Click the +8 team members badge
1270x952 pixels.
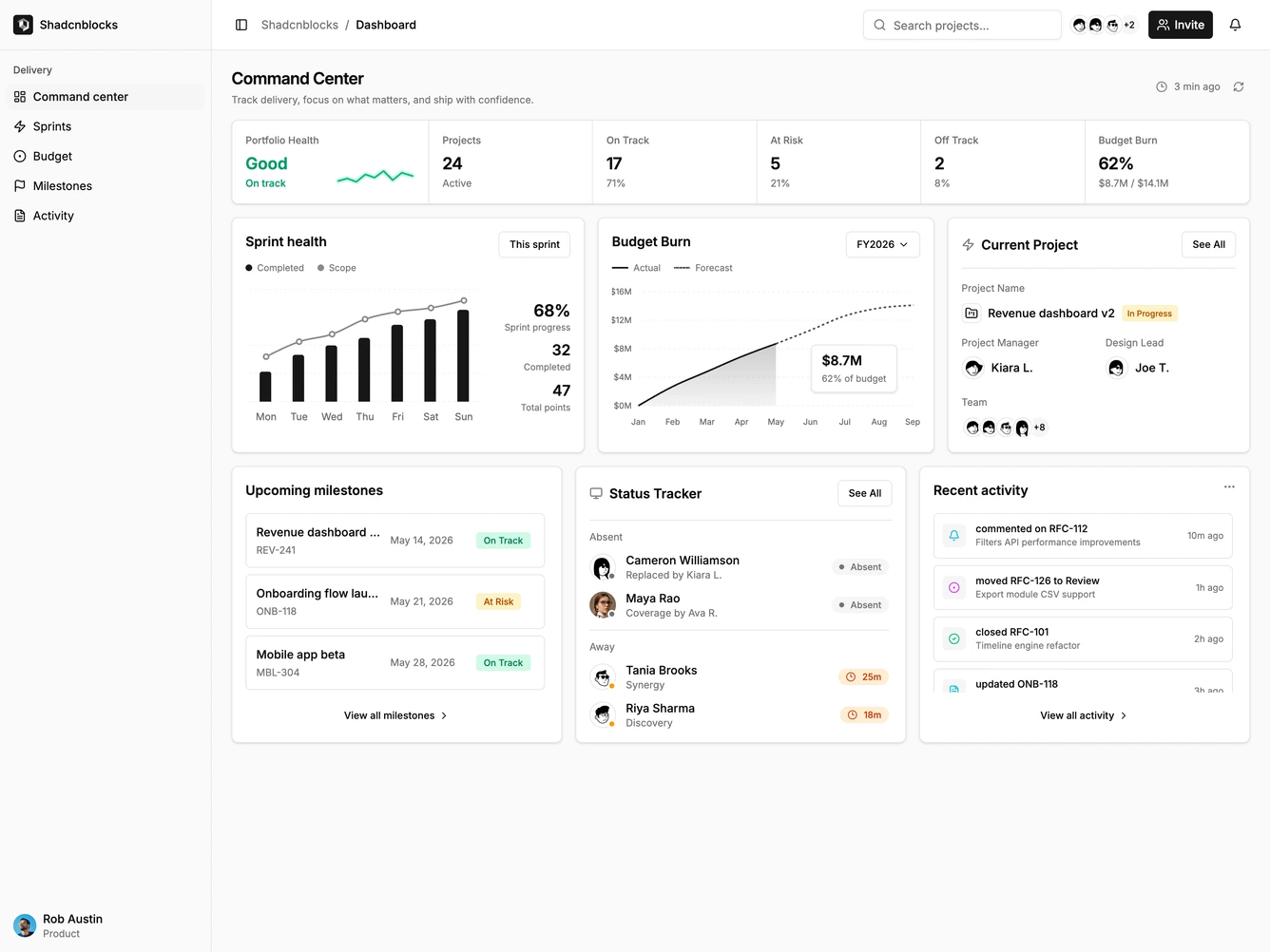(x=1039, y=428)
